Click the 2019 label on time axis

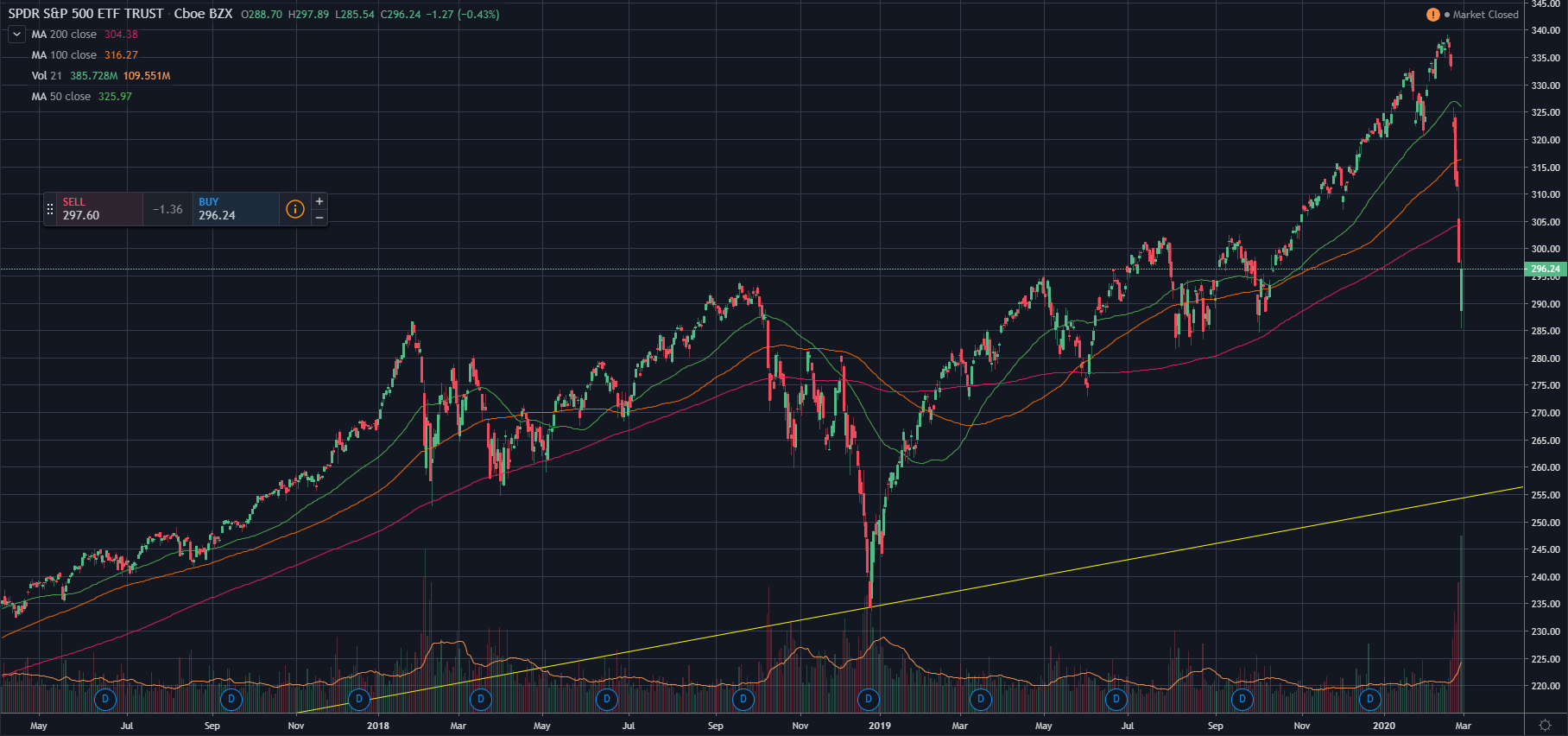pyautogui.click(x=880, y=726)
